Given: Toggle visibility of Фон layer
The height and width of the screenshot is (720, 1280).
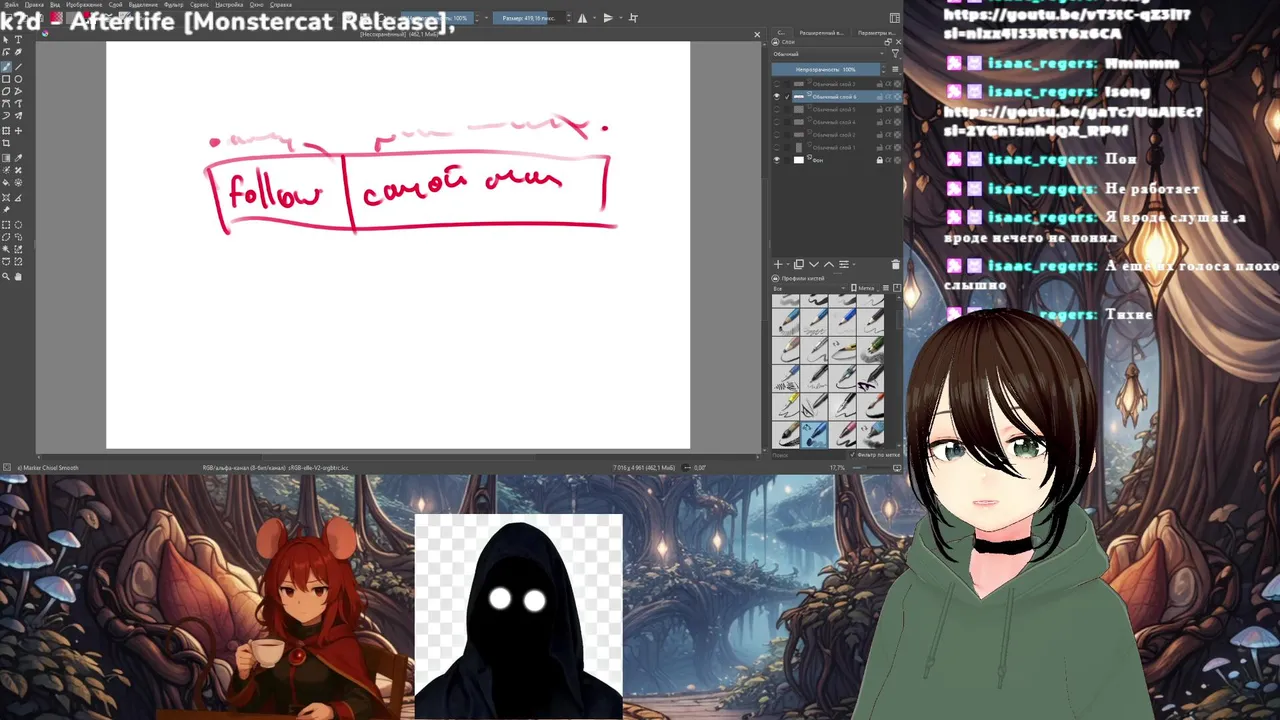Looking at the screenshot, I should [x=777, y=160].
